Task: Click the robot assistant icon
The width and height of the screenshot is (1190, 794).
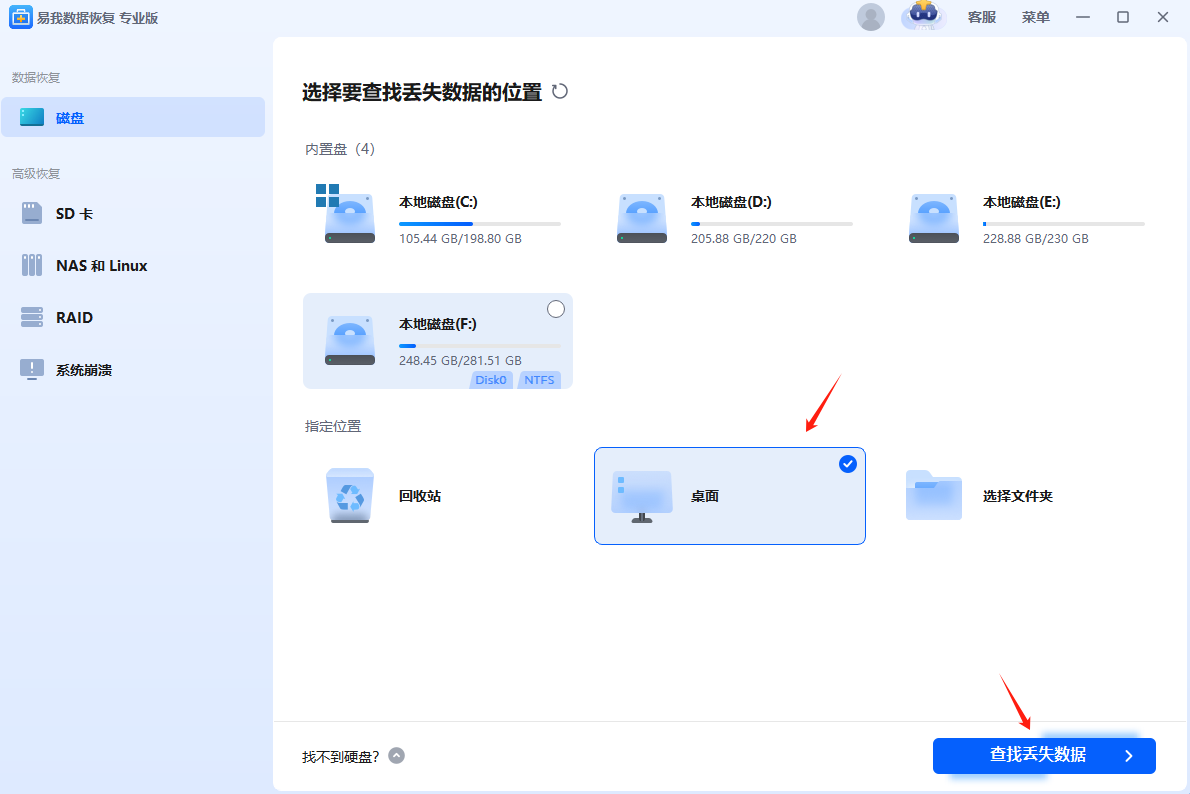Action: click(924, 15)
